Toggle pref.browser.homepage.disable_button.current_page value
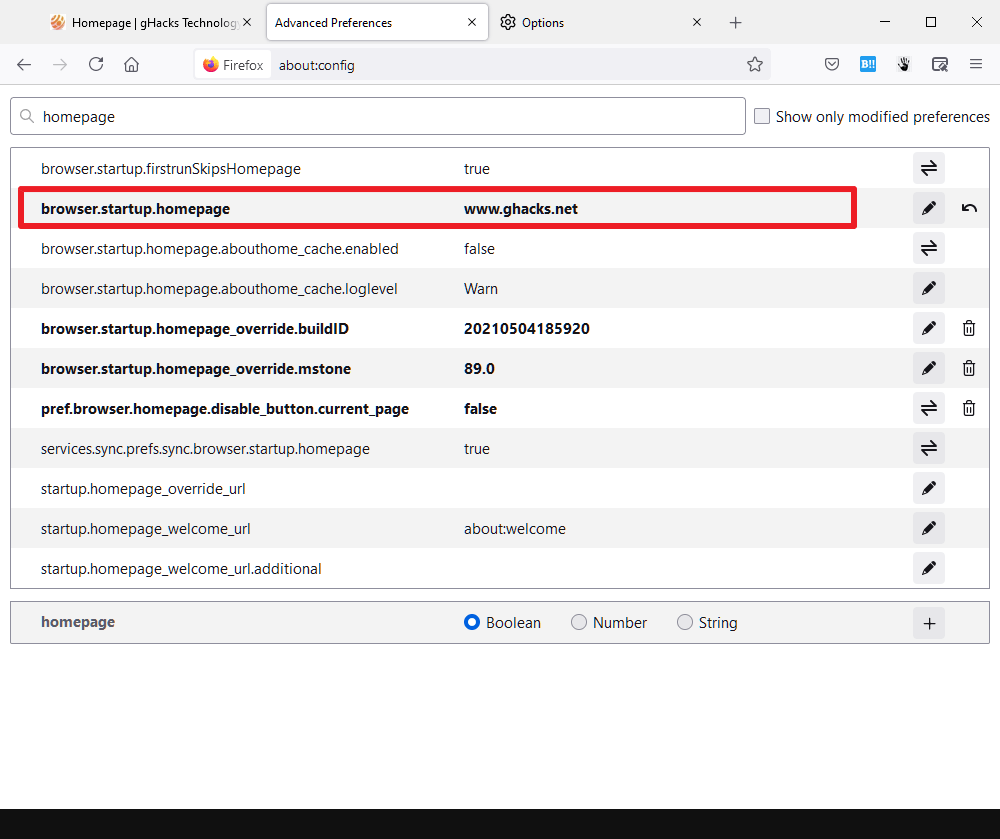 tap(928, 408)
